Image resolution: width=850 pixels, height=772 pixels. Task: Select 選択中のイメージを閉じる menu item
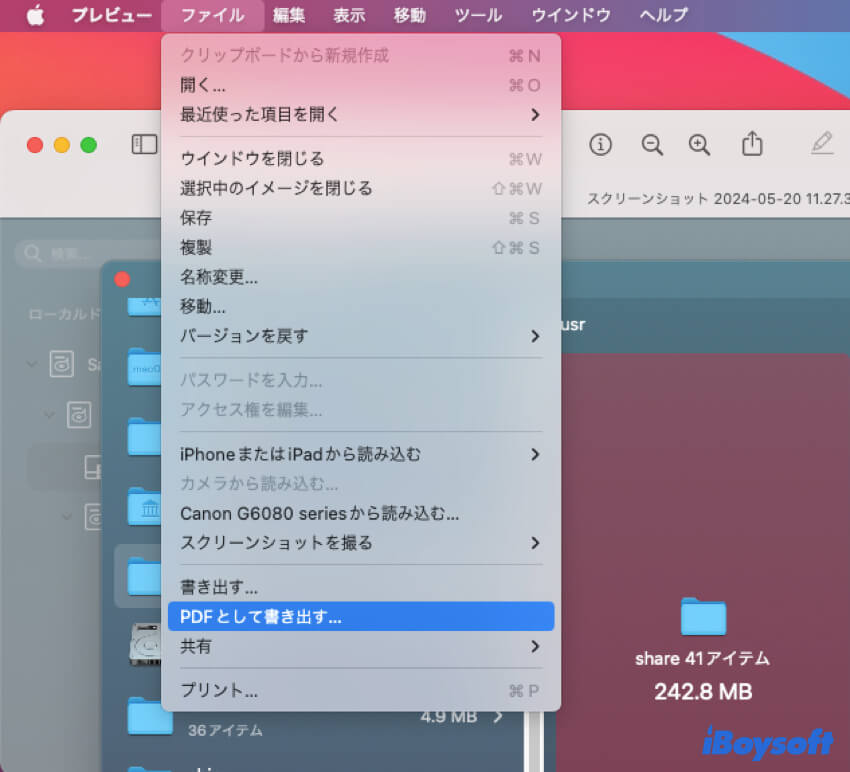click(x=361, y=189)
